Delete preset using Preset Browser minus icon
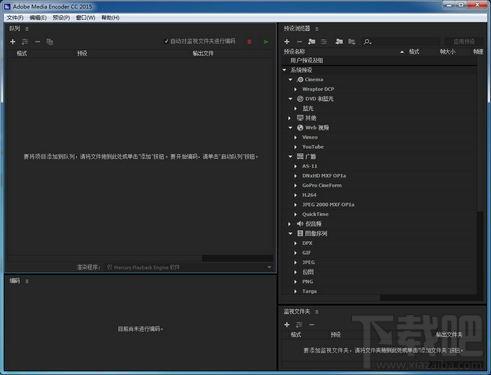 pos(299,42)
